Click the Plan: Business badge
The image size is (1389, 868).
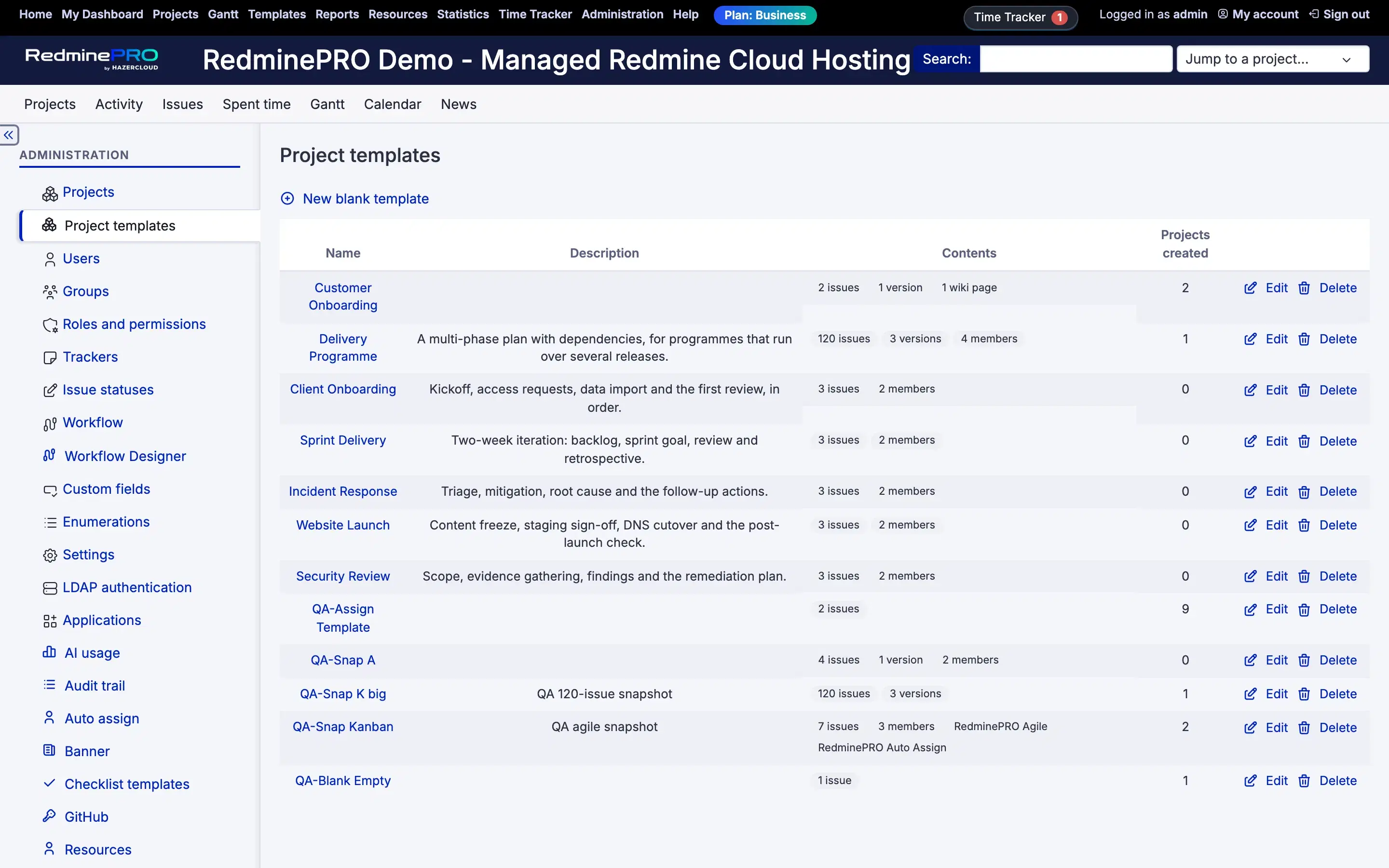765,15
